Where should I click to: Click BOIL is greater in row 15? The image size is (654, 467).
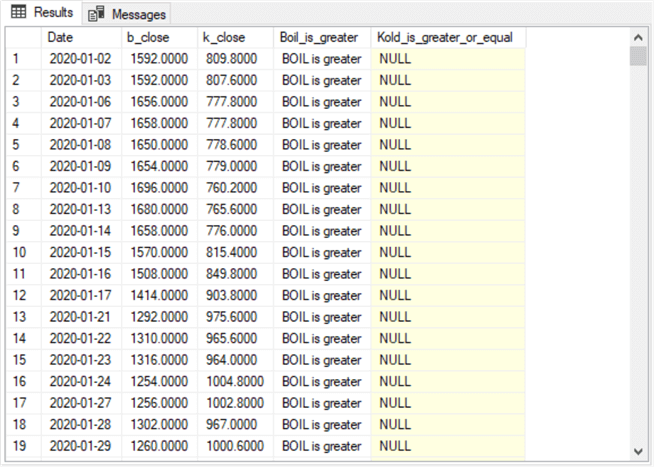[x=322, y=360]
